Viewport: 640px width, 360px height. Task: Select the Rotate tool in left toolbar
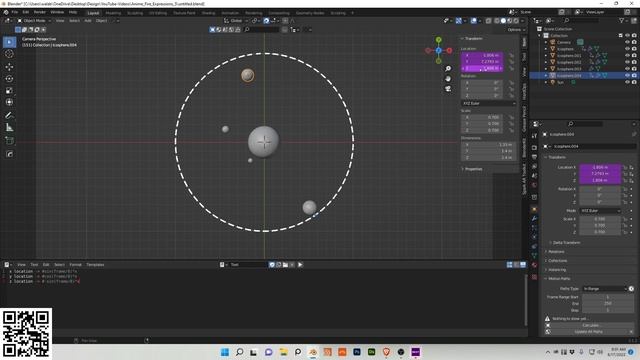(x=9, y=79)
